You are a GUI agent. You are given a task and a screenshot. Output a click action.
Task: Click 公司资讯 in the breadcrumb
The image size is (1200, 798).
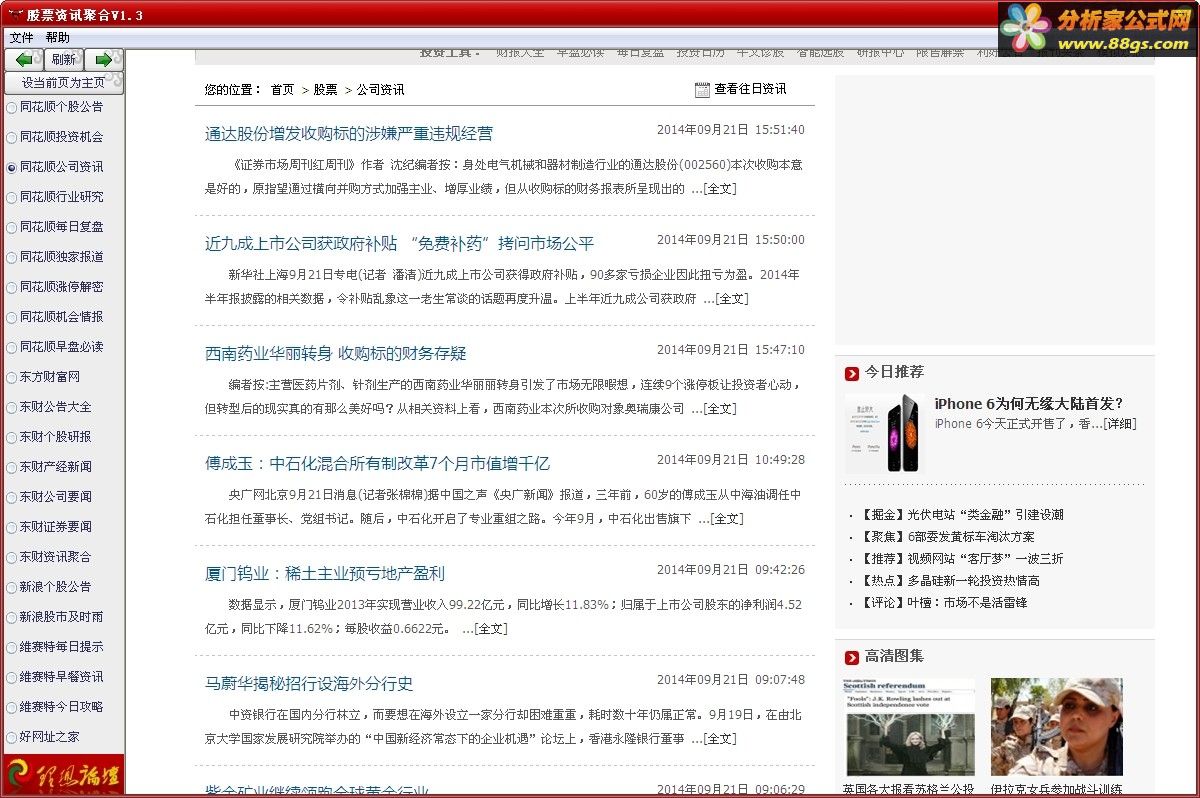[x=380, y=90]
